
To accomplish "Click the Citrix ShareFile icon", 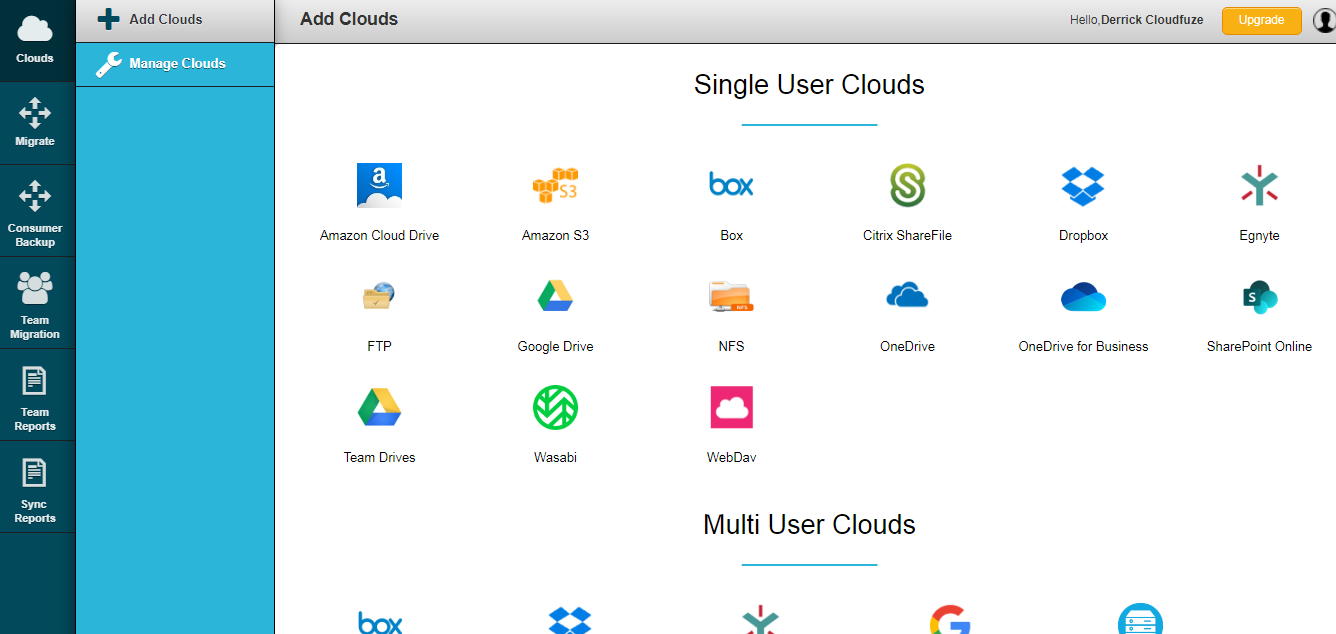I will click(x=907, y=185).
